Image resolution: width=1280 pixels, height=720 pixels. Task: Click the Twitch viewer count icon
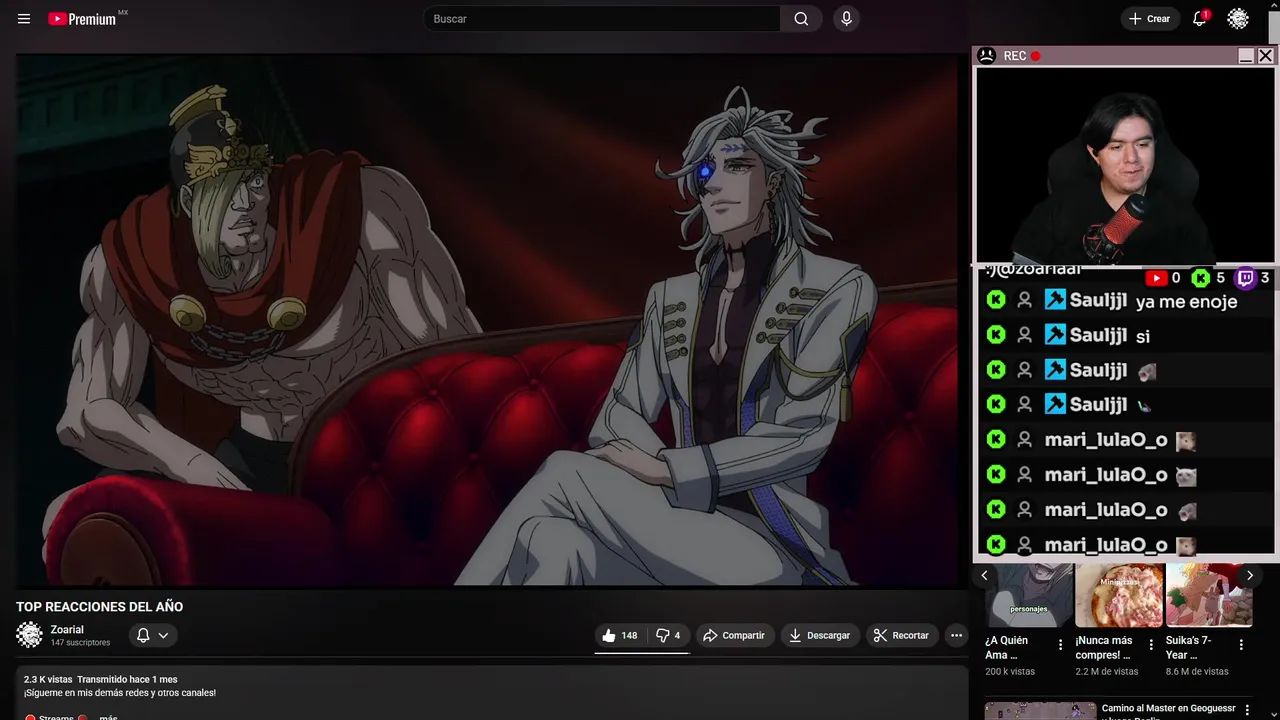point(1246,278)
